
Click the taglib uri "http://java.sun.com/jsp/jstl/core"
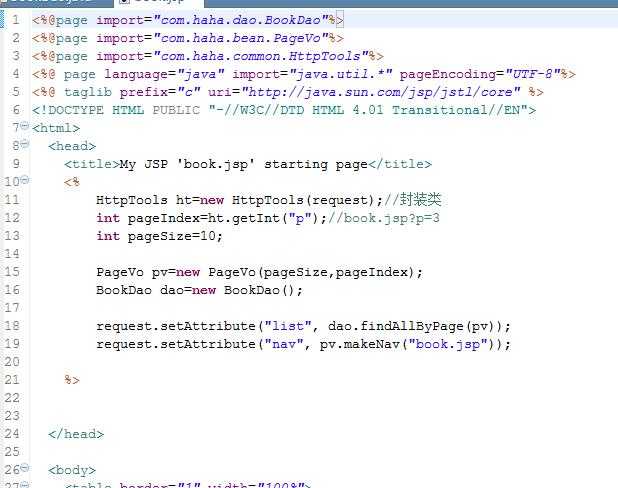coord(381,92)
